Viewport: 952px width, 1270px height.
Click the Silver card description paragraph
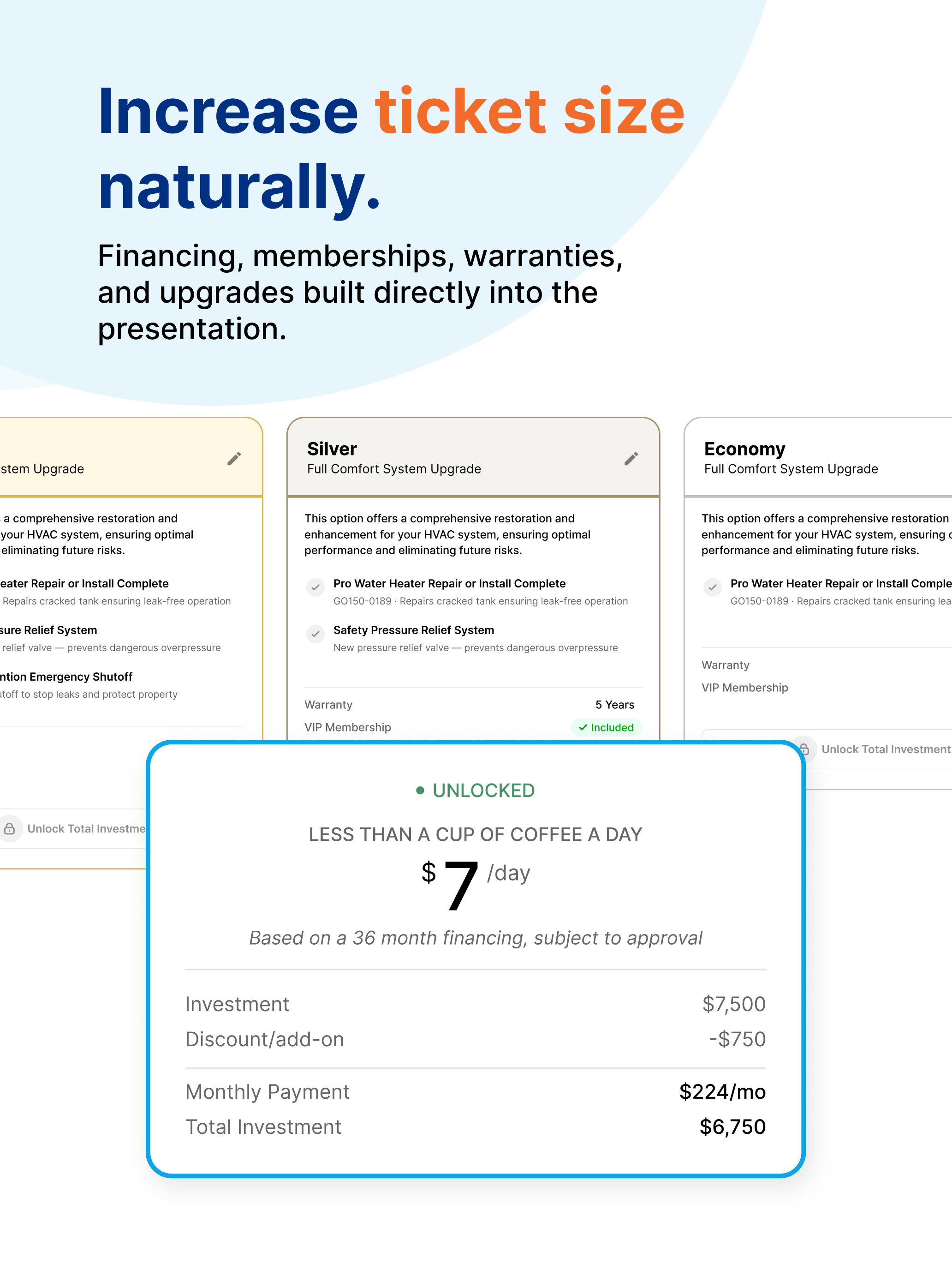point(447,534)
